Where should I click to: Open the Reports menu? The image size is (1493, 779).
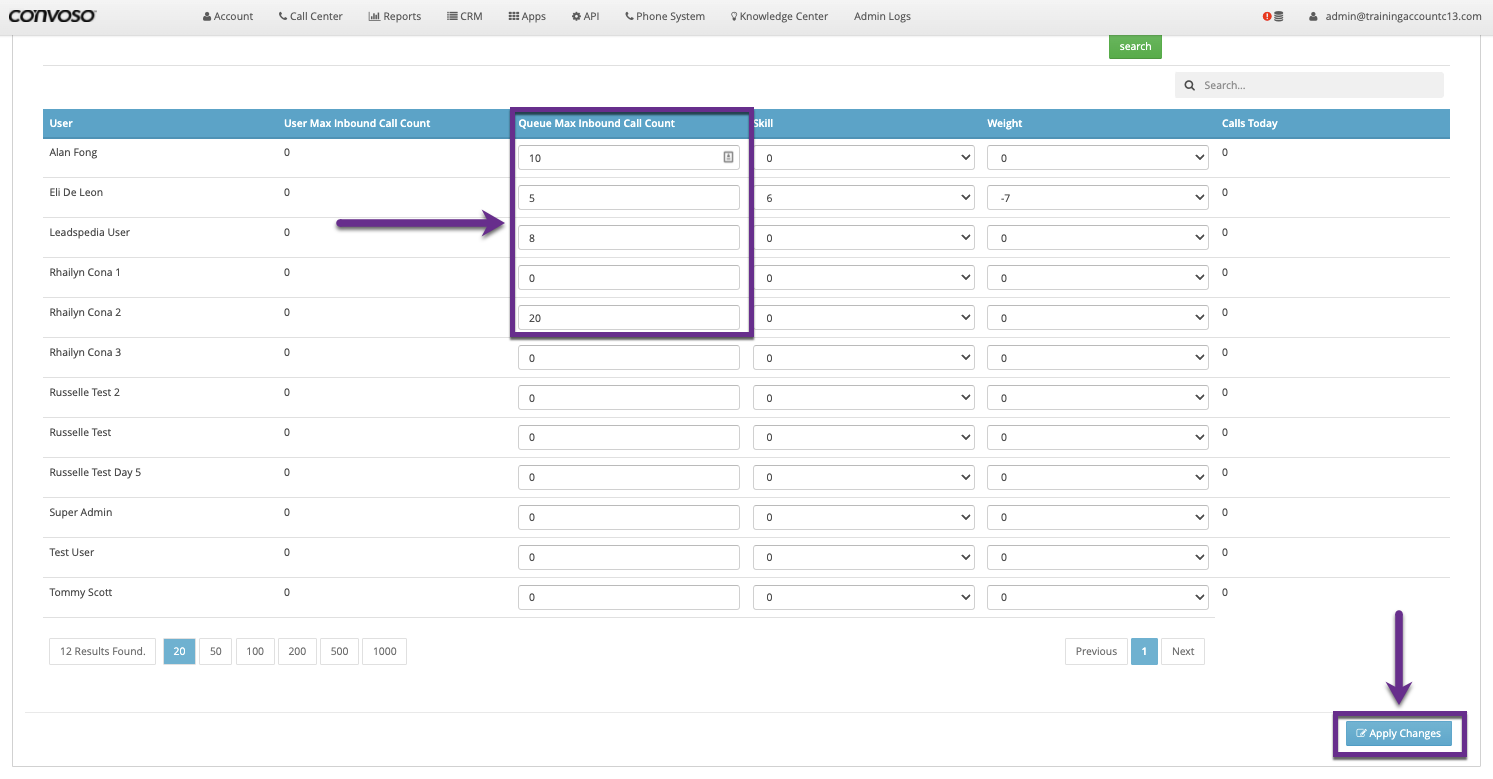click(x=395, y=17)
